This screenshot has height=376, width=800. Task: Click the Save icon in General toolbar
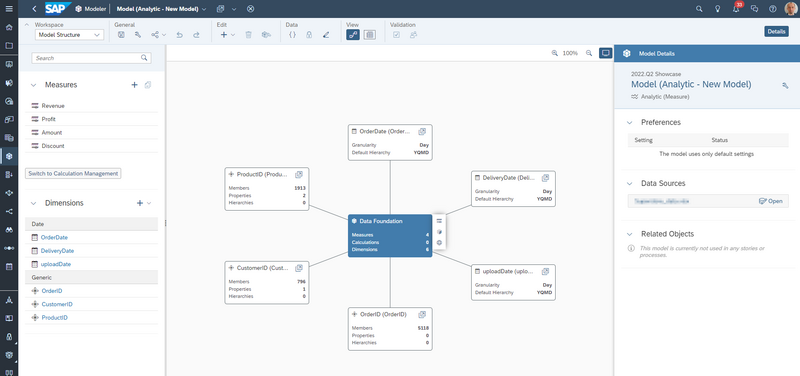click(121, 35)
